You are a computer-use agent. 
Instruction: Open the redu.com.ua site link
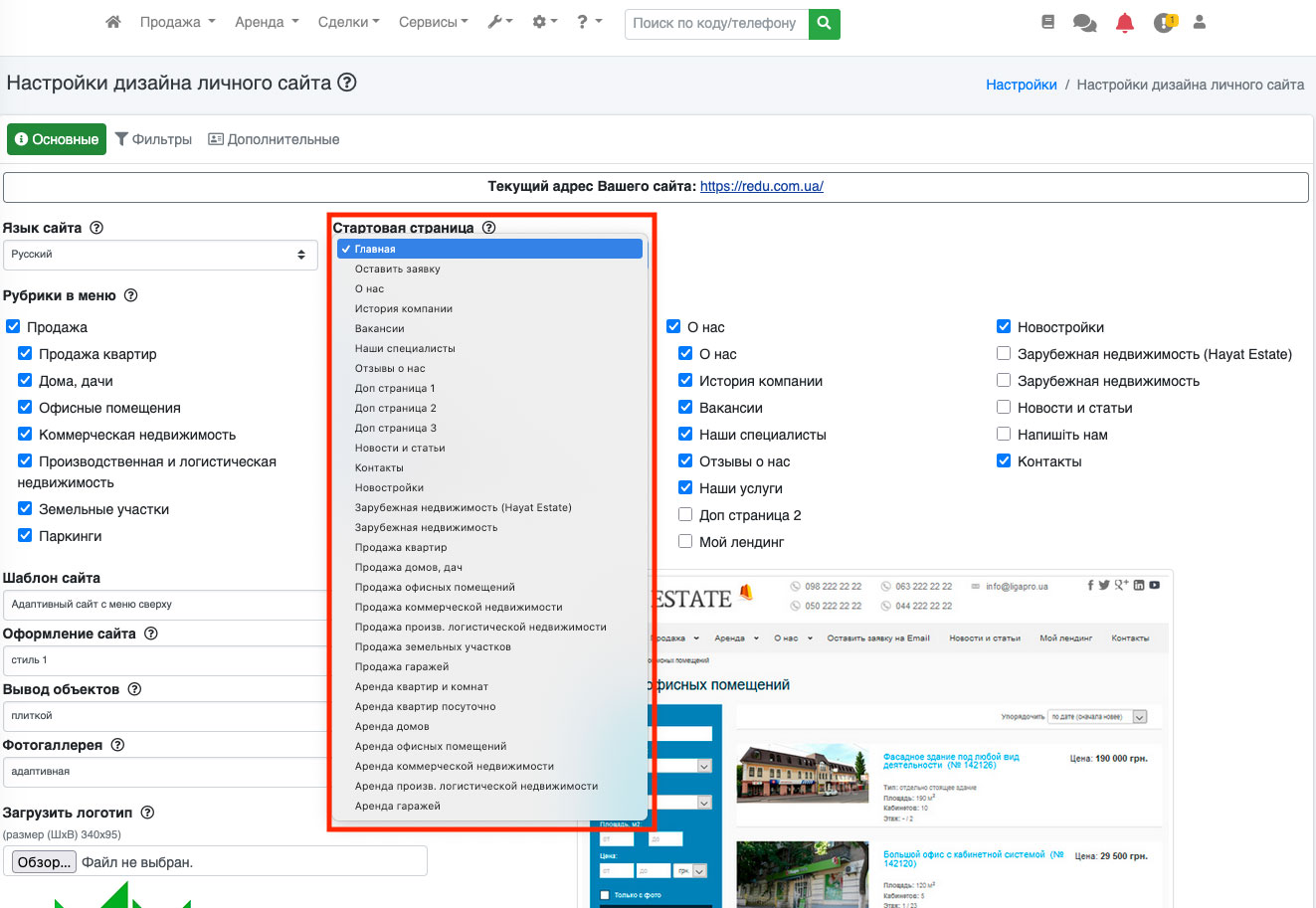(761, 186)
